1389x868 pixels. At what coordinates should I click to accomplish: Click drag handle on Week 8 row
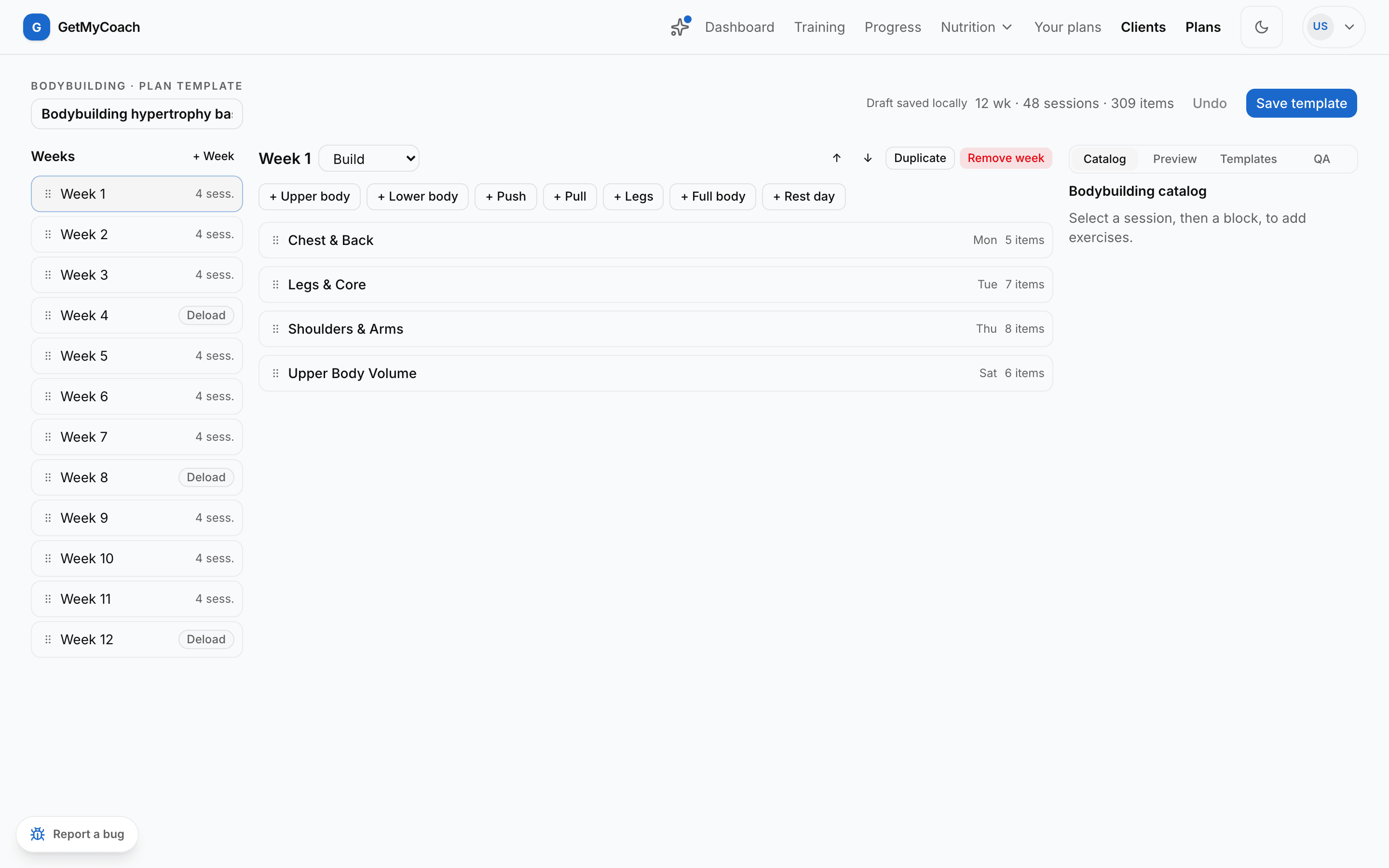coord(48,477)
